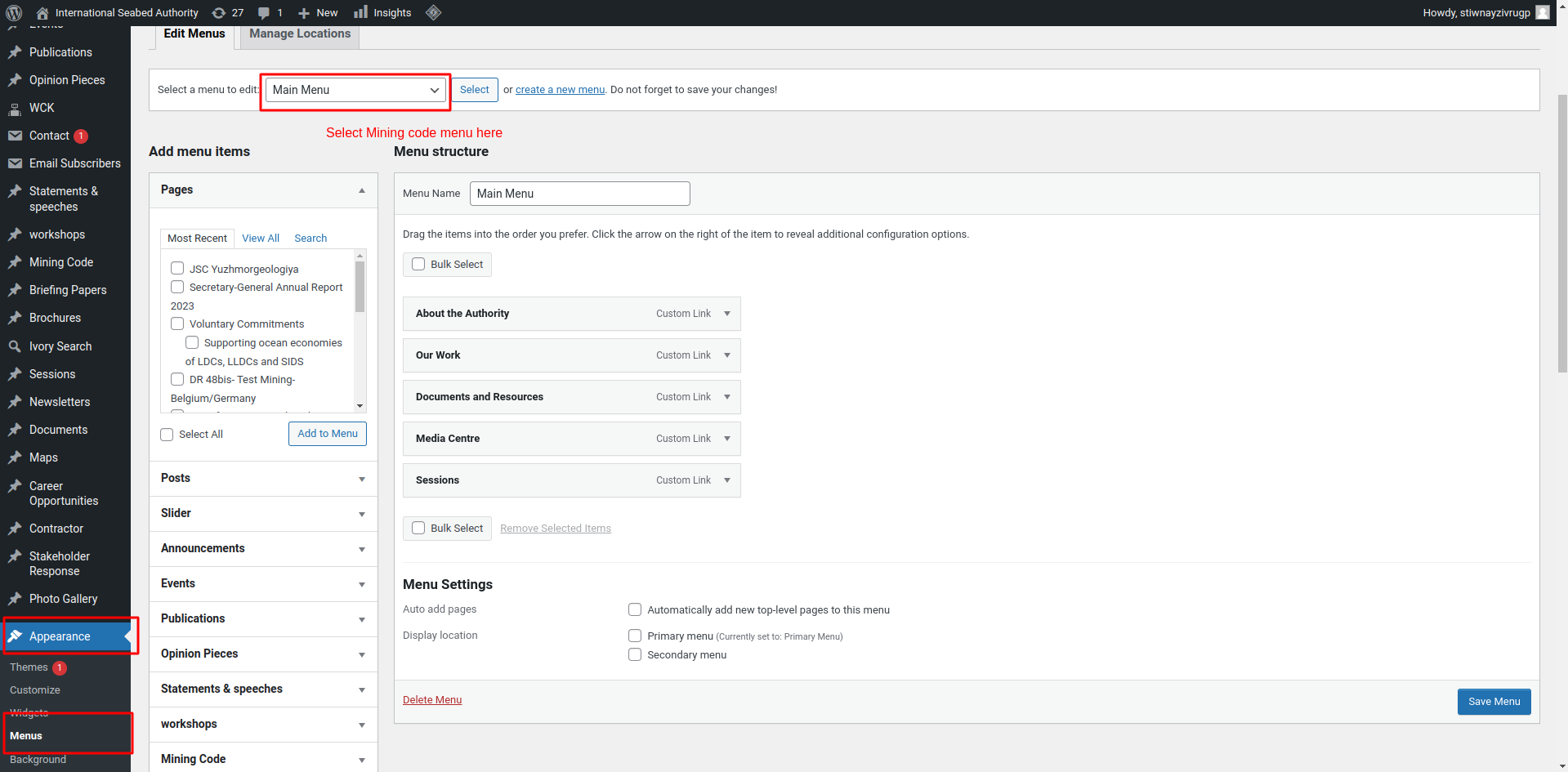Screen dimensions: 1568x772
Task: Click the Save Menu button
Action: (1494, 702)
